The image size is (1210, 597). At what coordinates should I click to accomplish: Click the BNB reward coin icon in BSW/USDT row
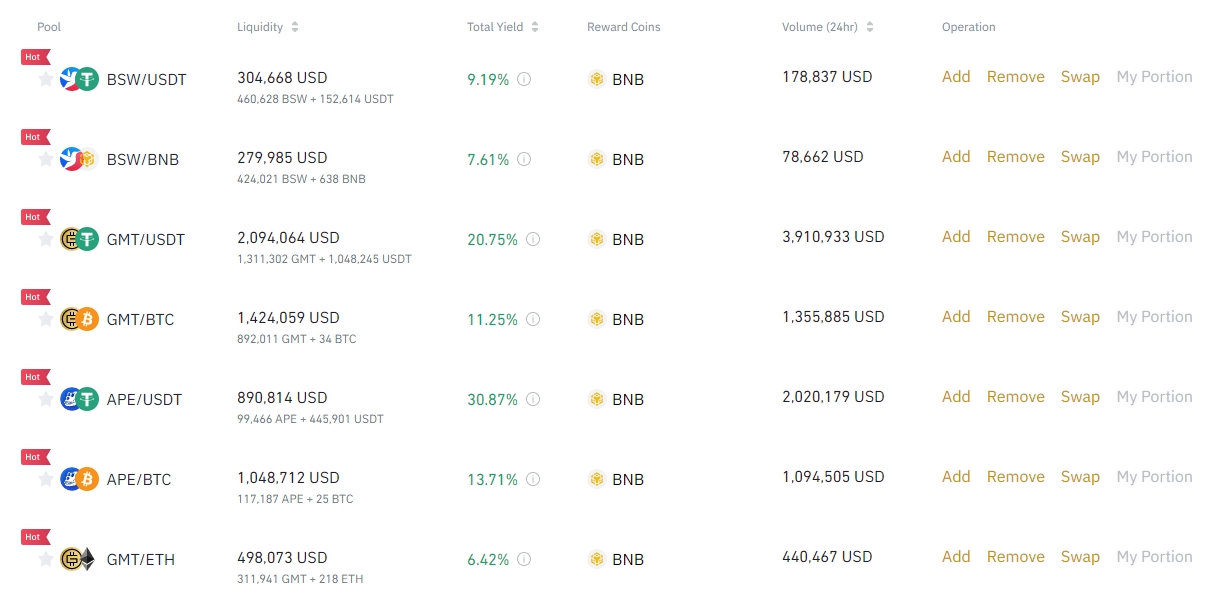tap(597, 79)
